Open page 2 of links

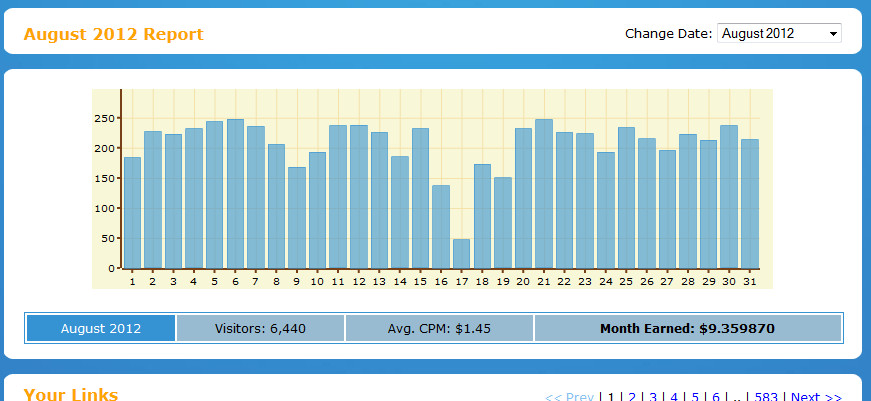point(632,397)
